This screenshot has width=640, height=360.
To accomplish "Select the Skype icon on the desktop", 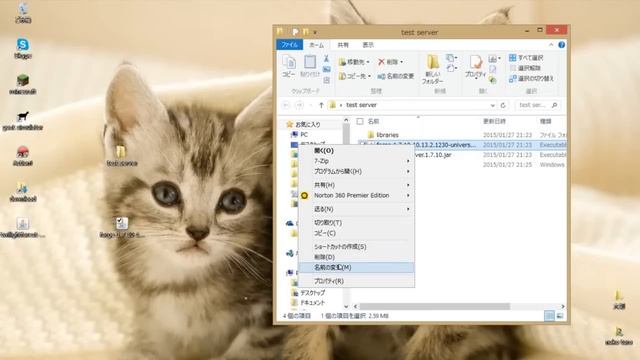I will click(x=23, y=49).
